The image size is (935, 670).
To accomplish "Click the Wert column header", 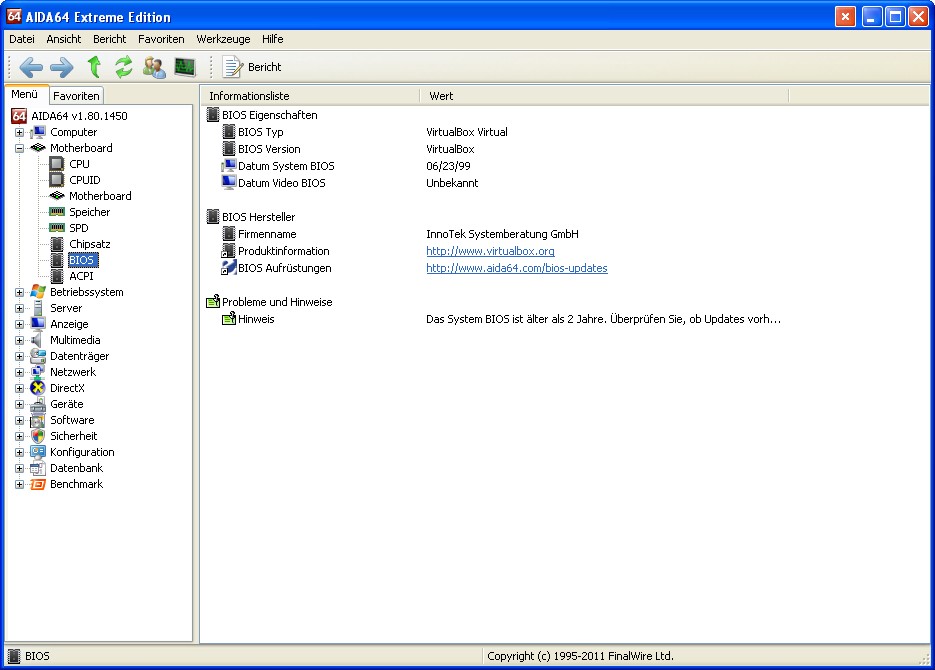I will point(605,96).
